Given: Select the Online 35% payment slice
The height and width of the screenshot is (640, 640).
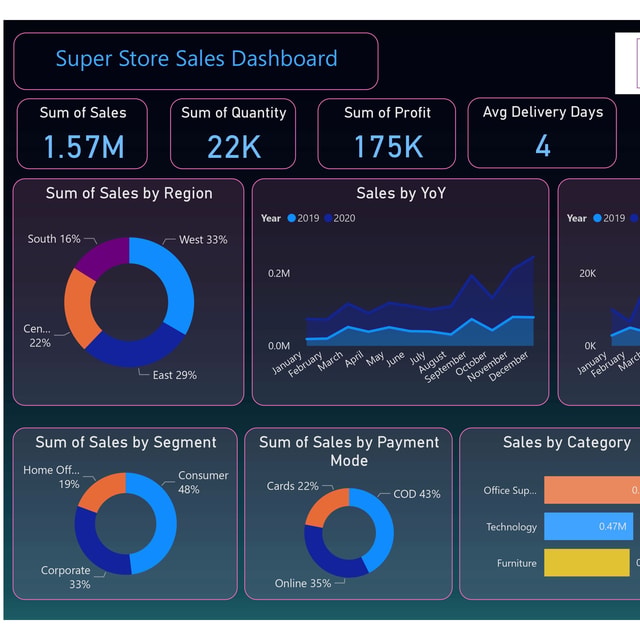Looking at the screenshot, I should [x=327, y=557].
